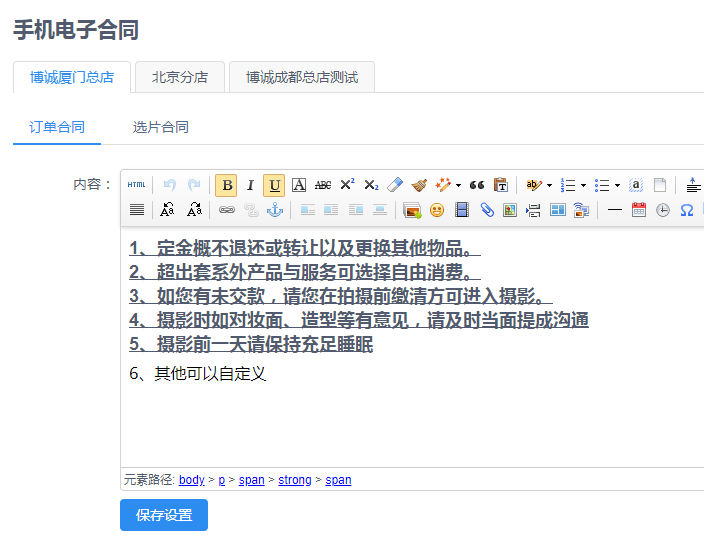Switch to the 北京分店 tab

[x=180, y=77]
